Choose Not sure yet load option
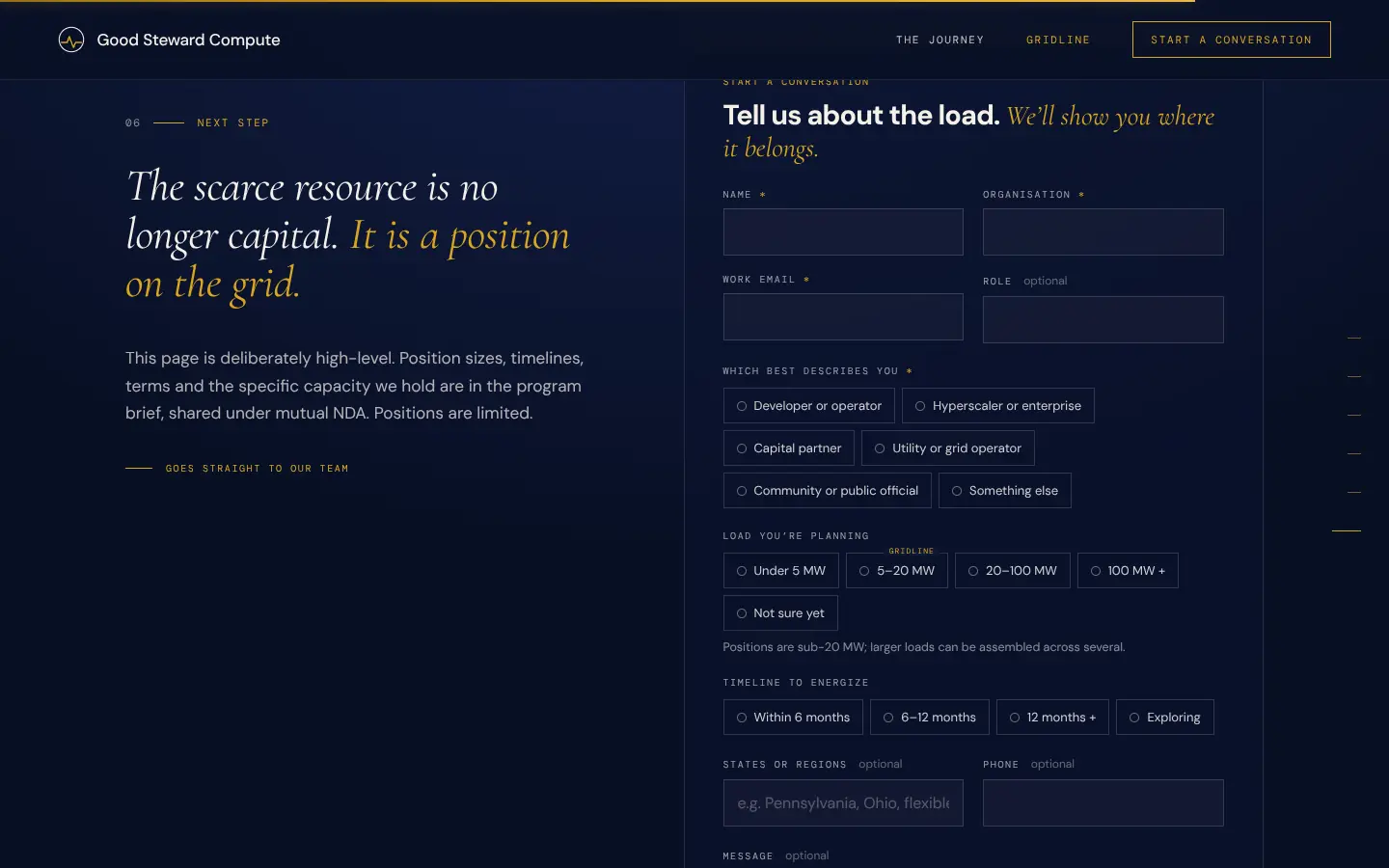 coord(780,613)
